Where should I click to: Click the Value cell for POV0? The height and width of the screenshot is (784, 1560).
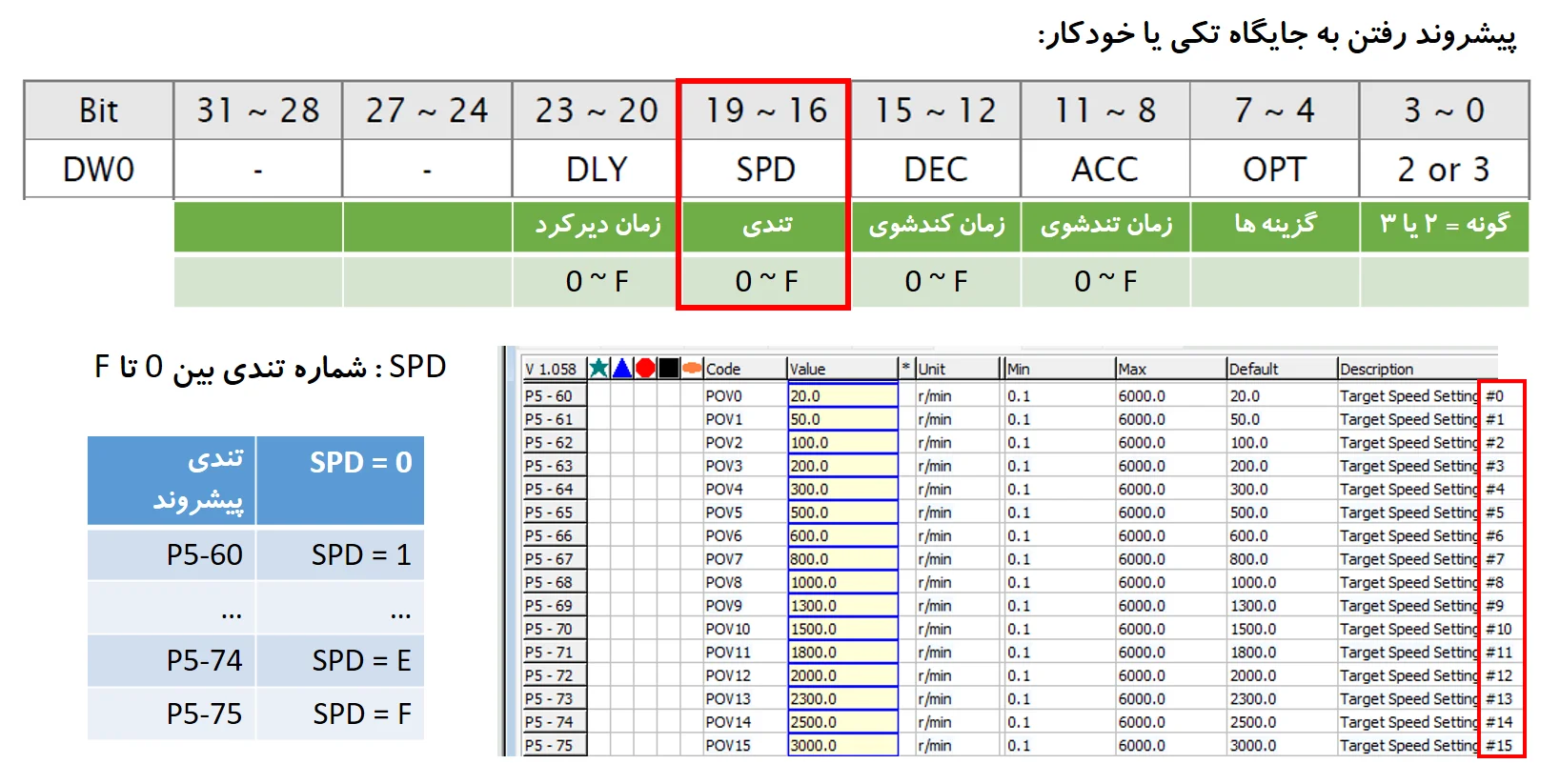[842, 396]
